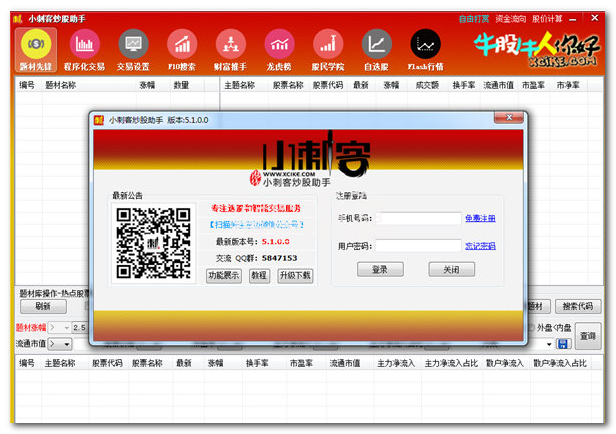Screen dimensions: 616x434
Task: Open 资金流向 in the title bar
Action: pos(510,19)
